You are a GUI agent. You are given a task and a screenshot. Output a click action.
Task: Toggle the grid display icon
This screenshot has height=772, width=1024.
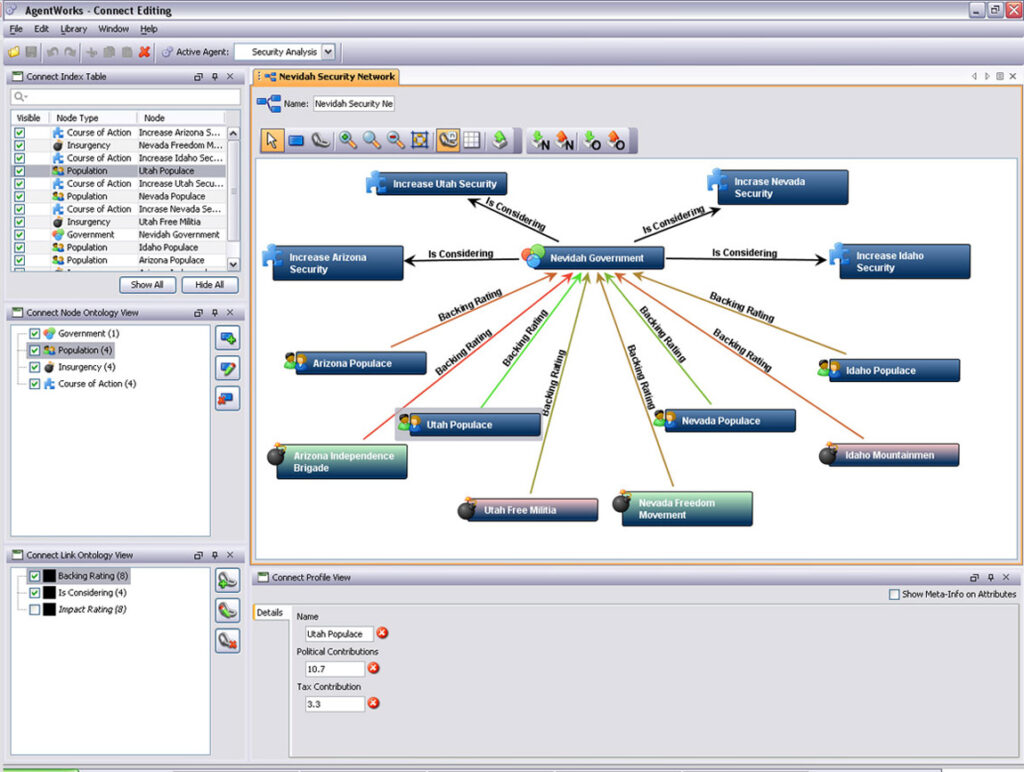472,140
